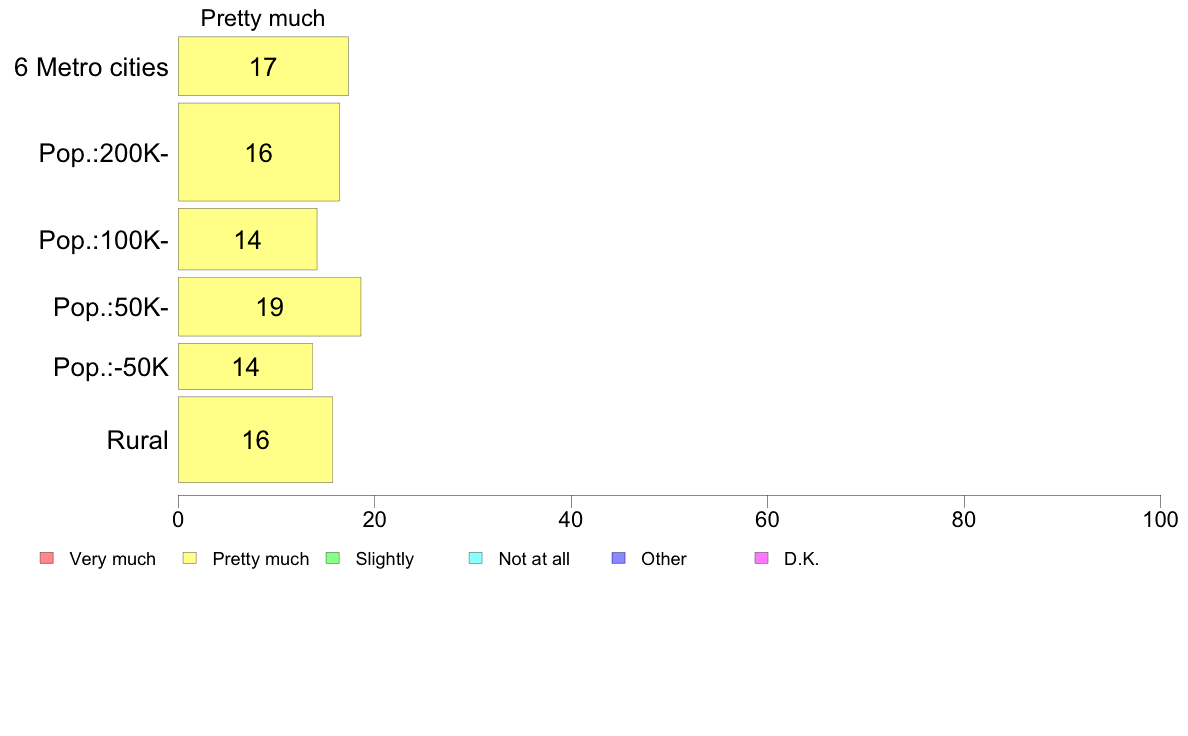
Task: Click the 20 axis tick label
Action: click(374, 520)
